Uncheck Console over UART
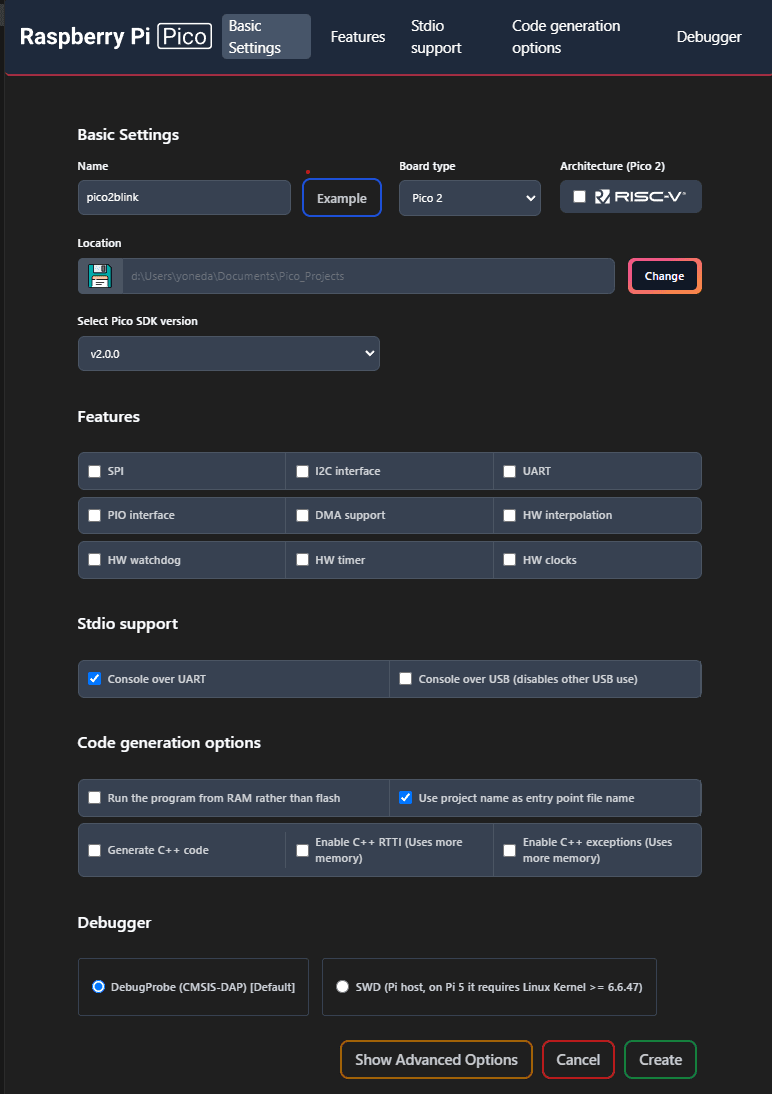The height and width of the screenshot is (1094, 772). point(94,678)
